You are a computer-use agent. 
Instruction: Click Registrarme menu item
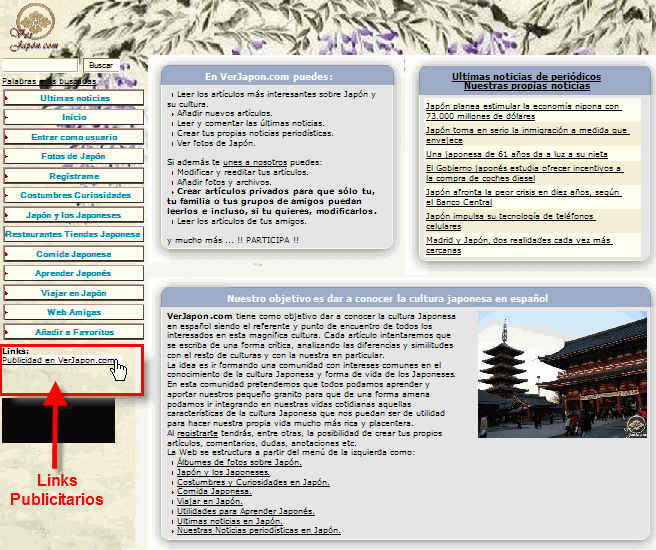(x=74, y=176)
